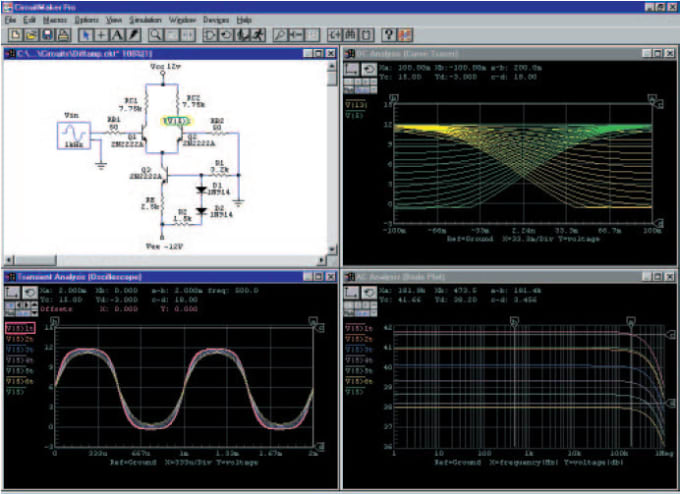Screen dimensions: 680x494
Task: Click schematic horizontal scrollbar thumb
Action: coord(35,260)
